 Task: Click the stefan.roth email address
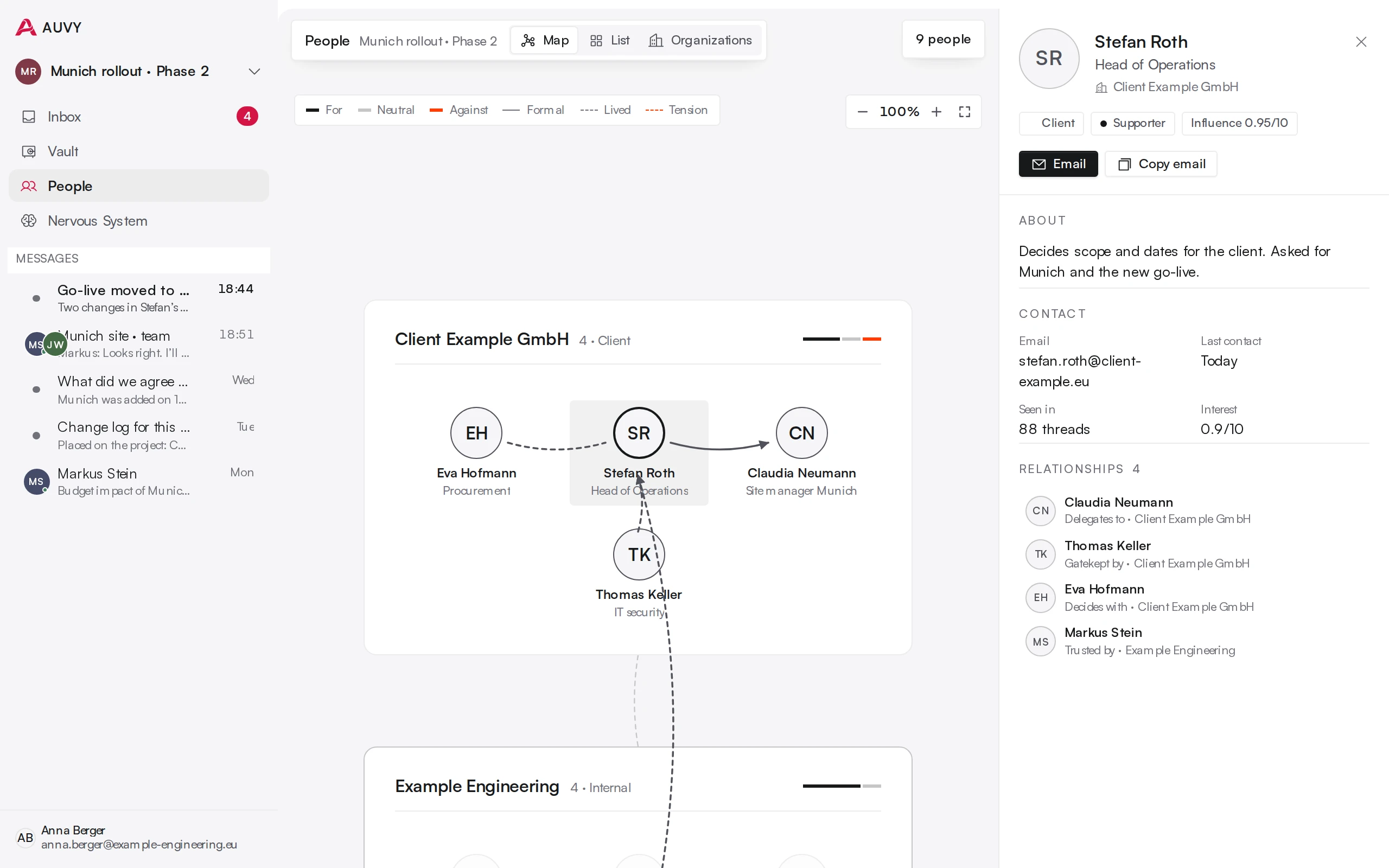click(1080, 372)
